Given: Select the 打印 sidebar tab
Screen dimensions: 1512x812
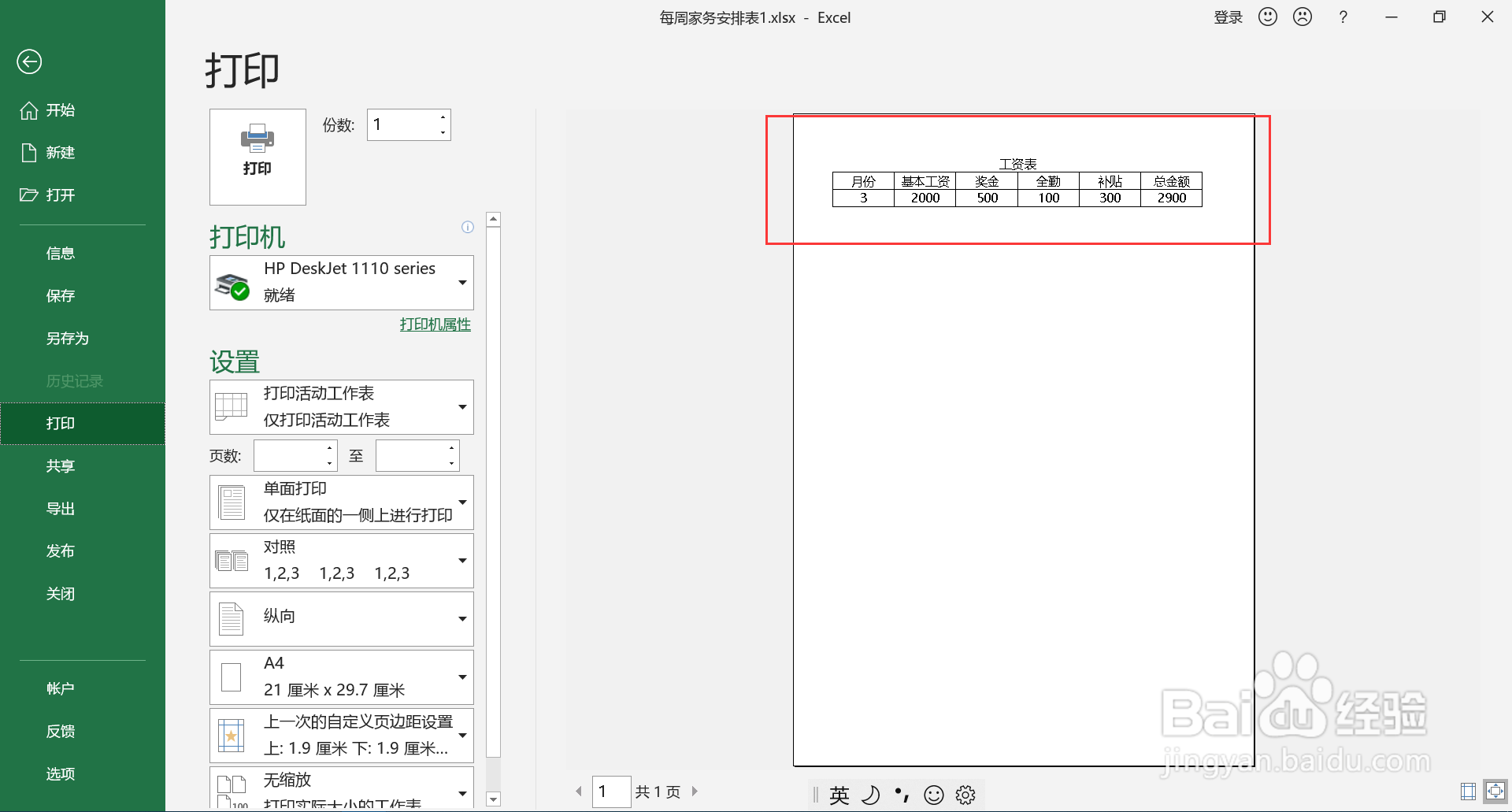Looking at the screenshot, I should coord(83,424).
